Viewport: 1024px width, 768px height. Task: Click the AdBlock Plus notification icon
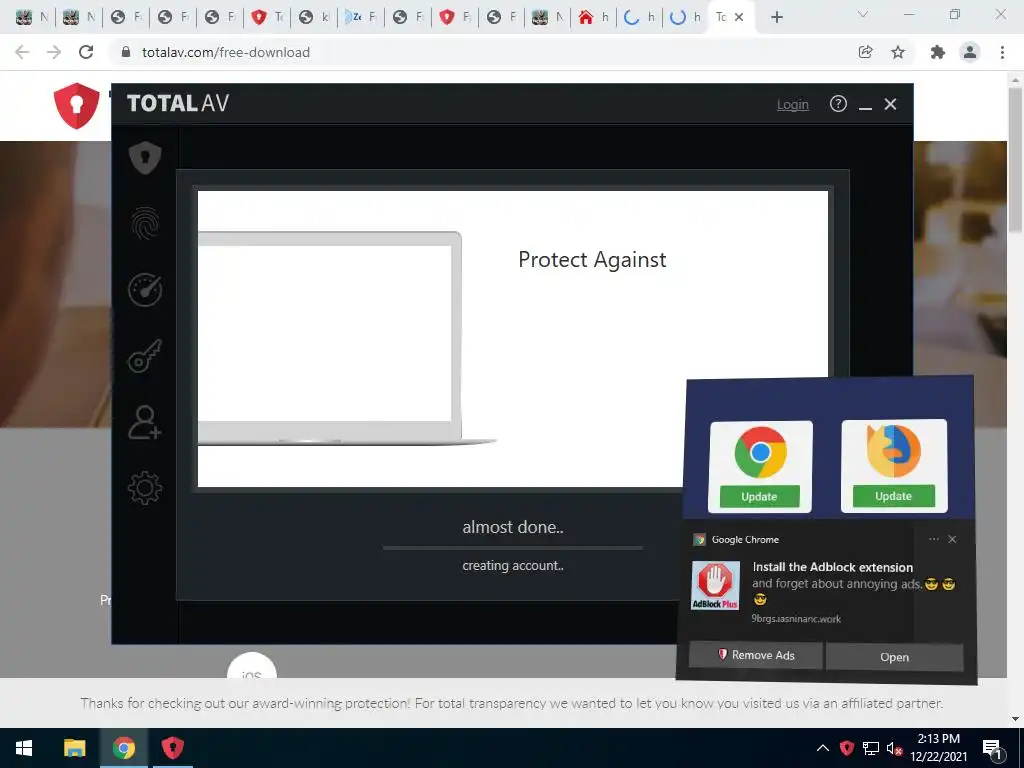tap(716, 586)
